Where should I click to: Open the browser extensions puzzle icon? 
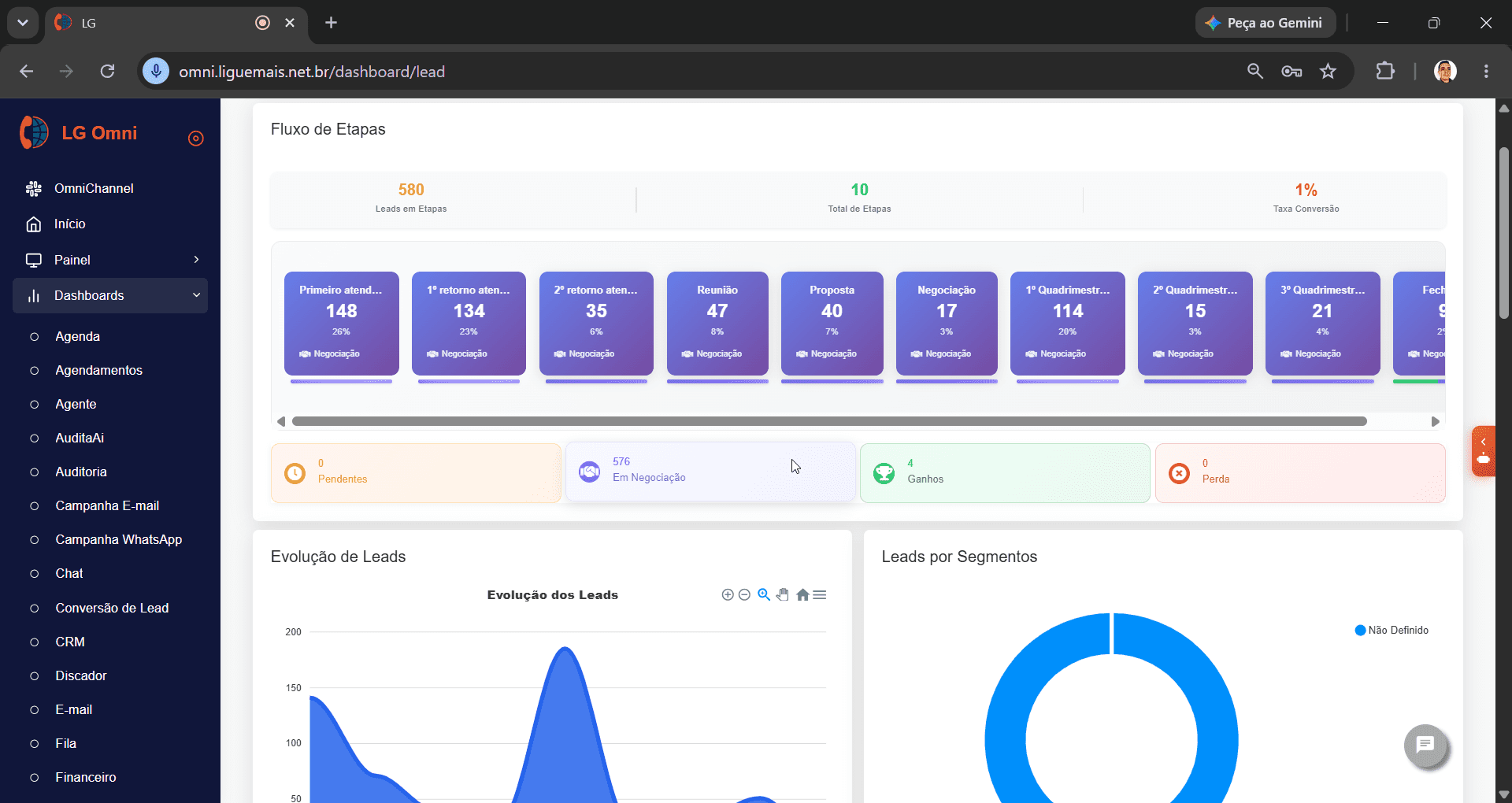point(1385,72)
